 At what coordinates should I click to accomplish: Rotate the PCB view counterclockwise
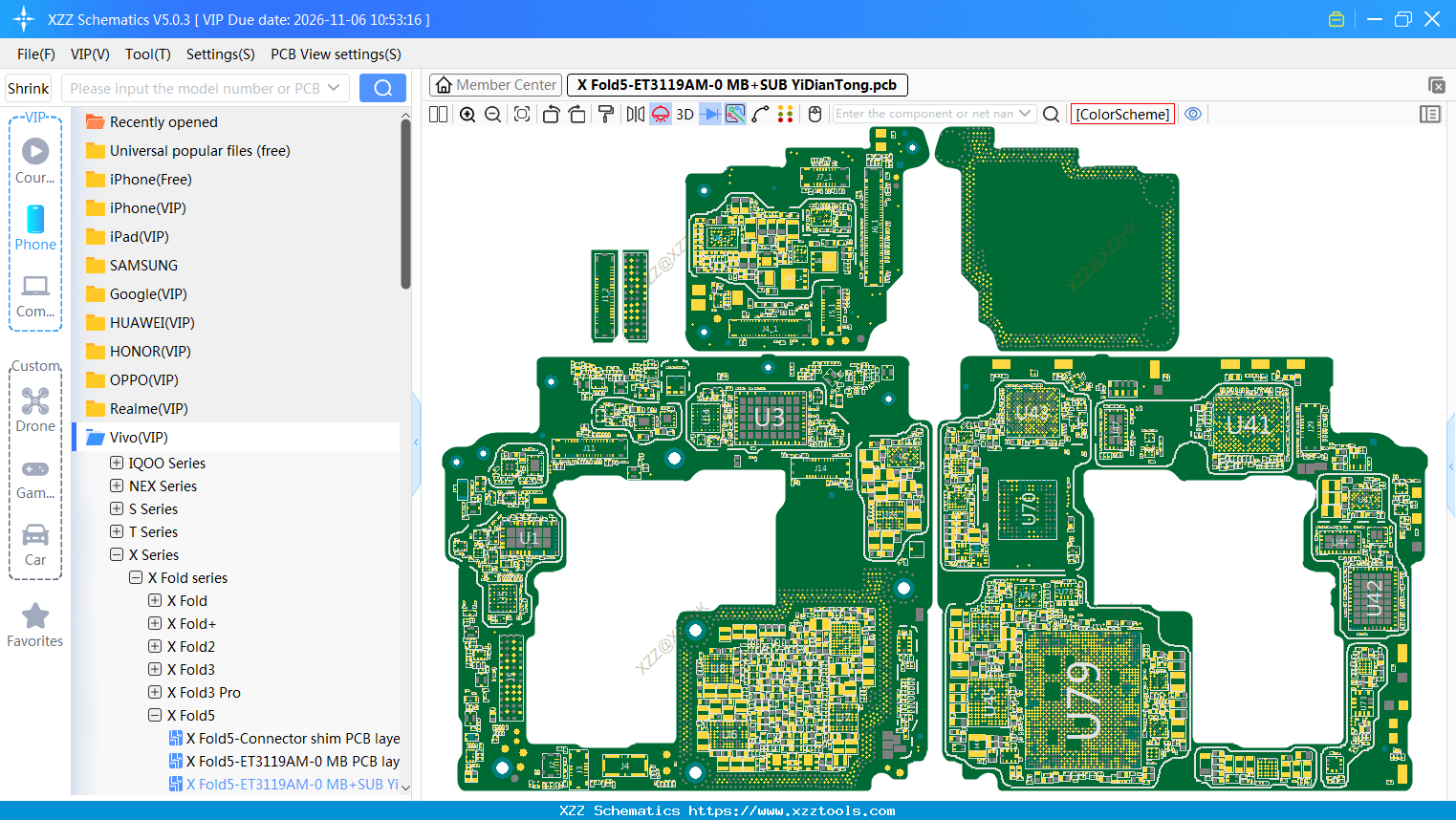[x=551, y=114]
